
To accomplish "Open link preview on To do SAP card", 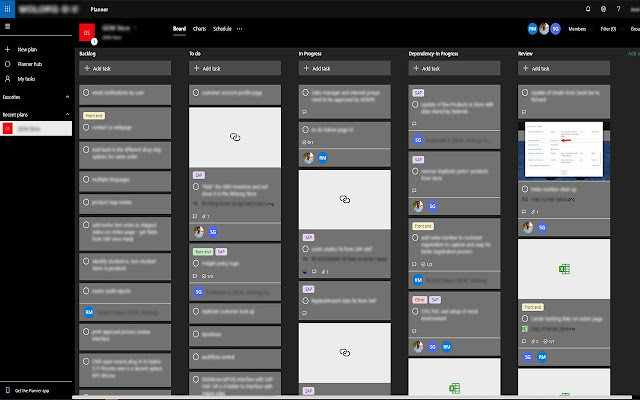I will click(235, 138).
